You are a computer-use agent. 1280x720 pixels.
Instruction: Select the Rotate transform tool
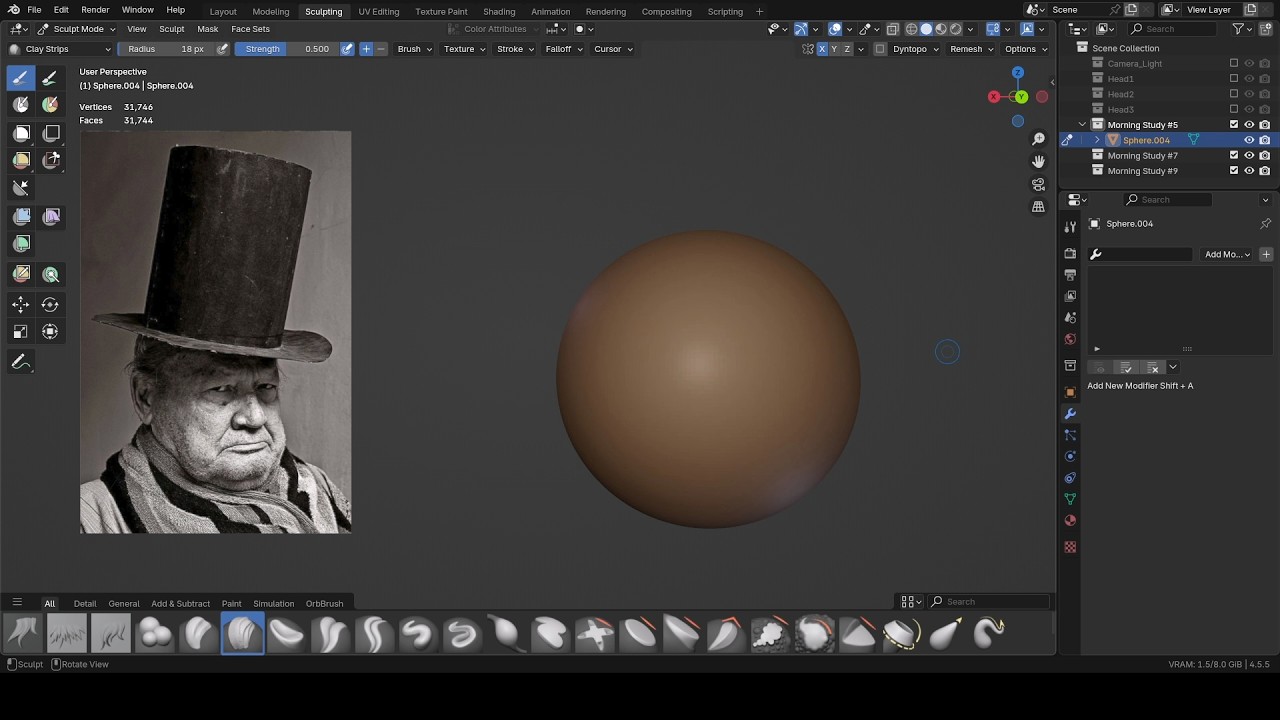point(51,304)
